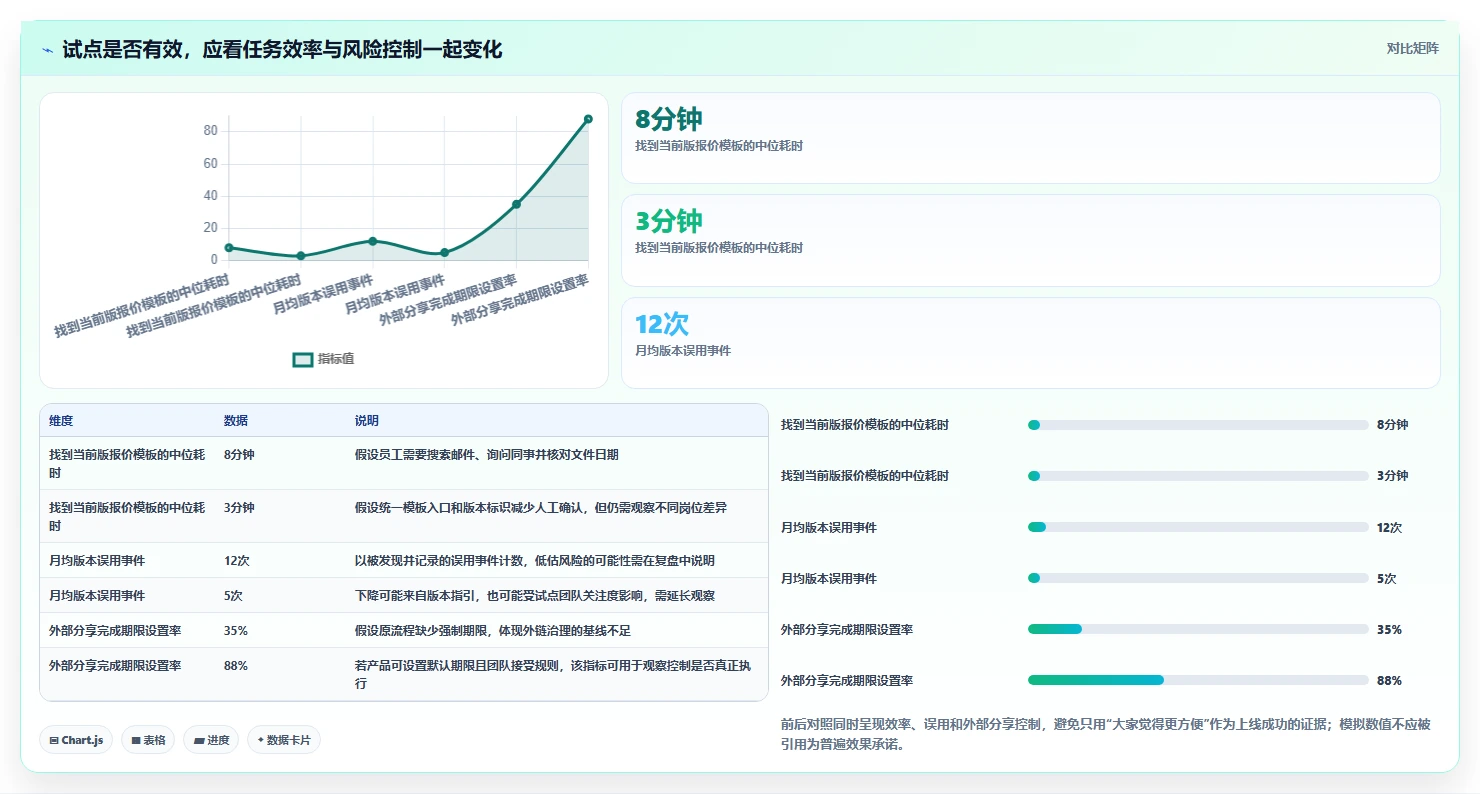Click the 指标值 legend swatch under the chart
The image size is (1480, 794).
pos(303,359)
